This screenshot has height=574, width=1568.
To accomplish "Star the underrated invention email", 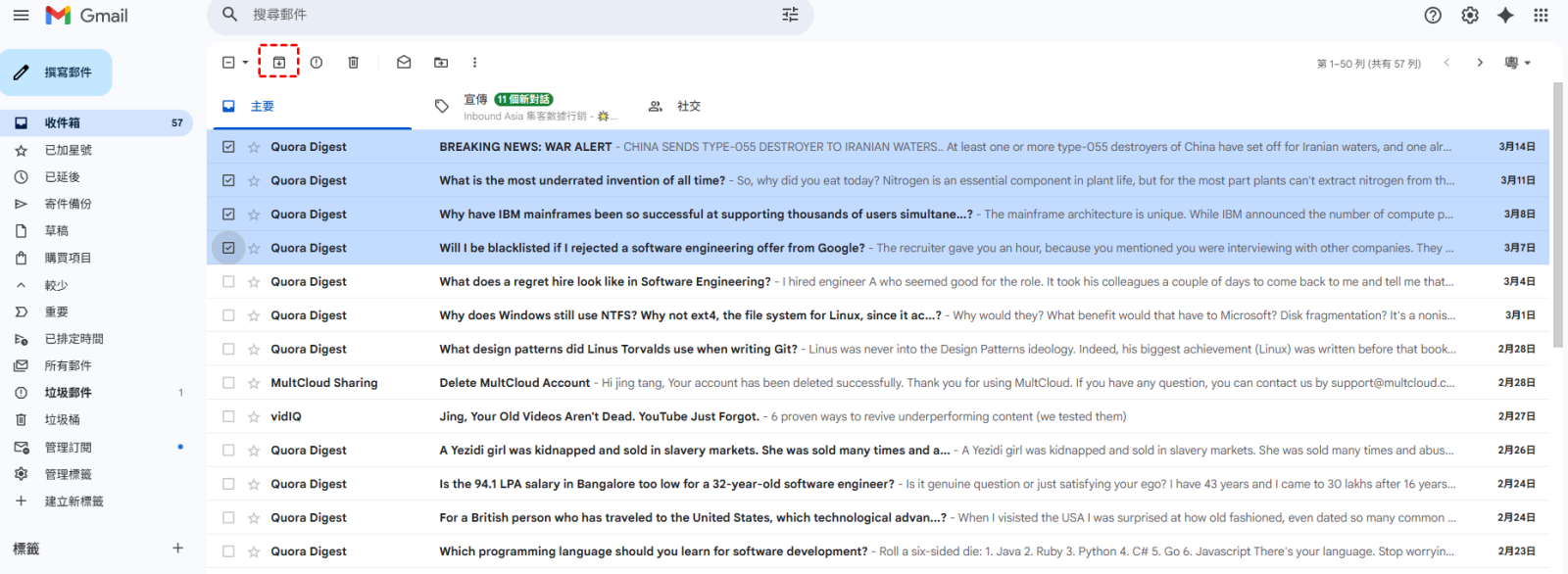I will click(x=254, y=180).
